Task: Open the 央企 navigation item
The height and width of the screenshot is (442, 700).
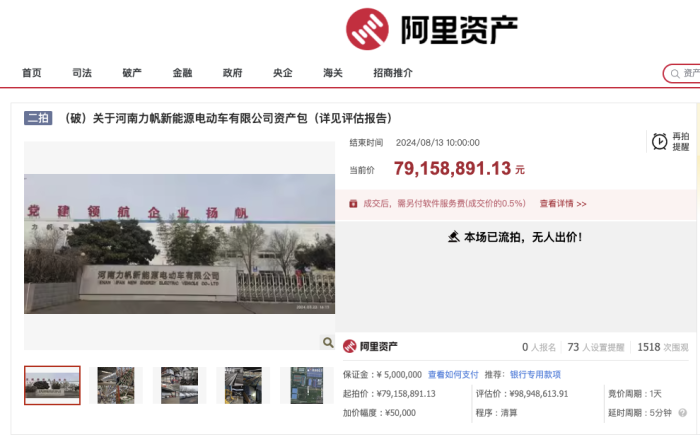Action: pyautogui.click(x=283, y=73)
